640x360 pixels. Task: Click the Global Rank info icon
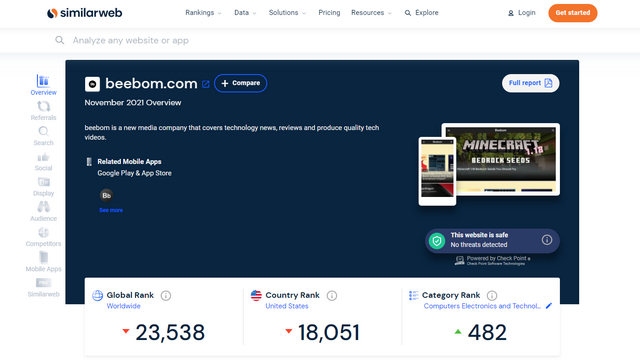click(166, 296)
